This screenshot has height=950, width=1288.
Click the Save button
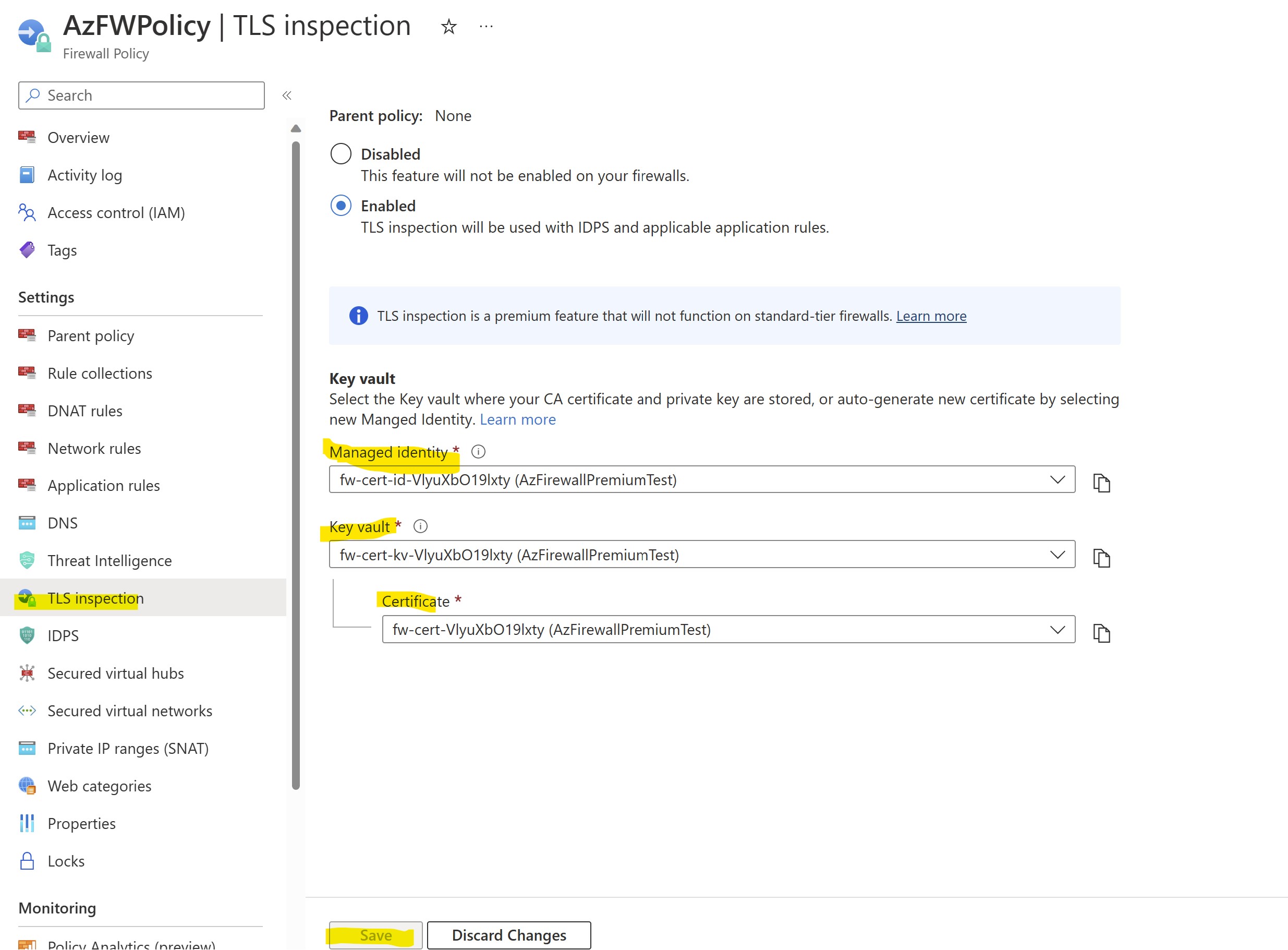pyautogui.click(x=375, y=935)
